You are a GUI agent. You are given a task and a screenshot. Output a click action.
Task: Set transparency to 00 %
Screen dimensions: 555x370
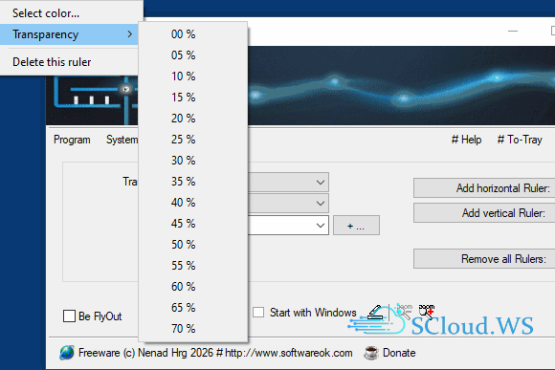pyautogui.click(x=193, y=34)
